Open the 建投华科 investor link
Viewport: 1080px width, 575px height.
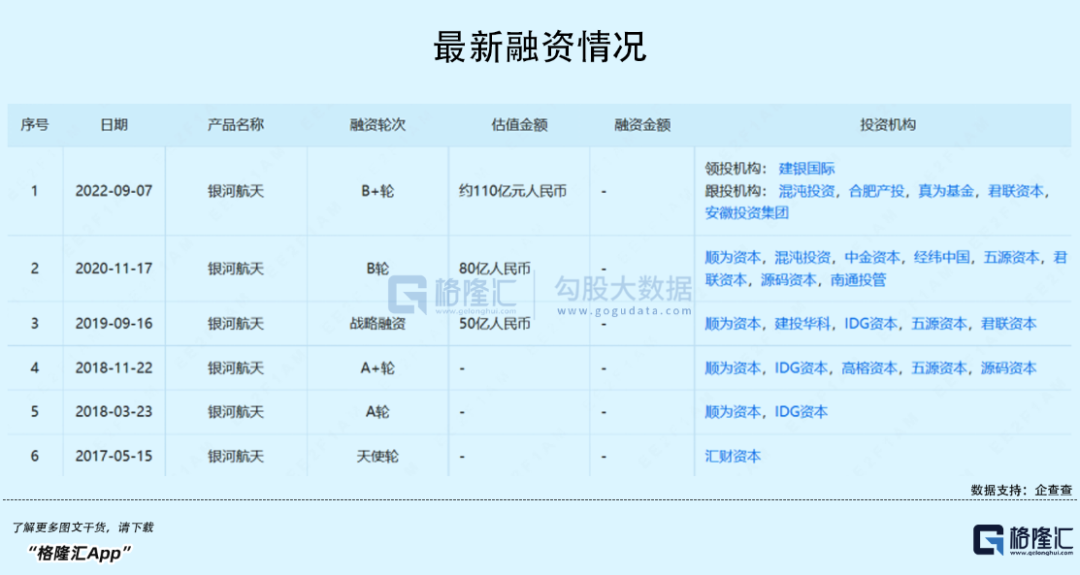pos(802,324)
